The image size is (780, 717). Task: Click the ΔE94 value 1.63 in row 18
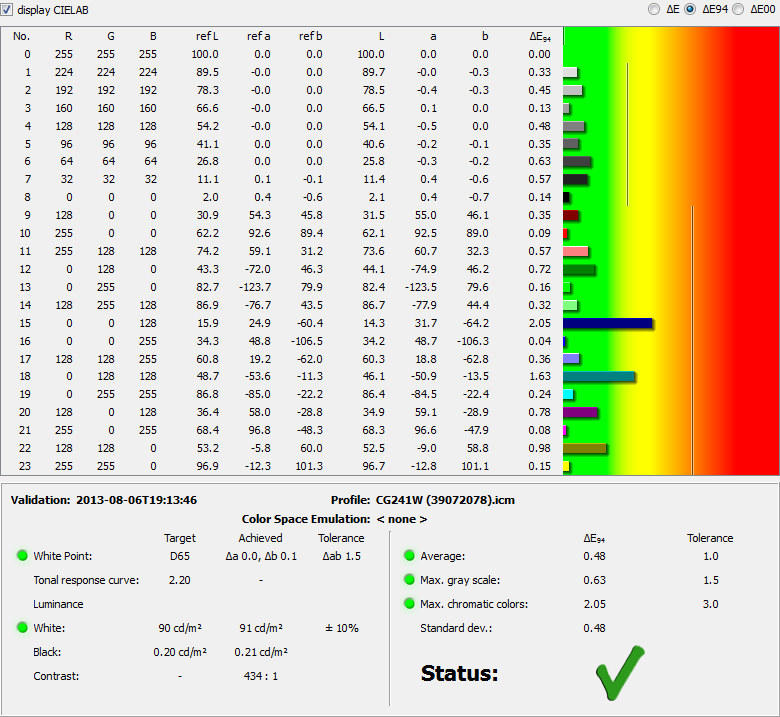pos(540,377)
